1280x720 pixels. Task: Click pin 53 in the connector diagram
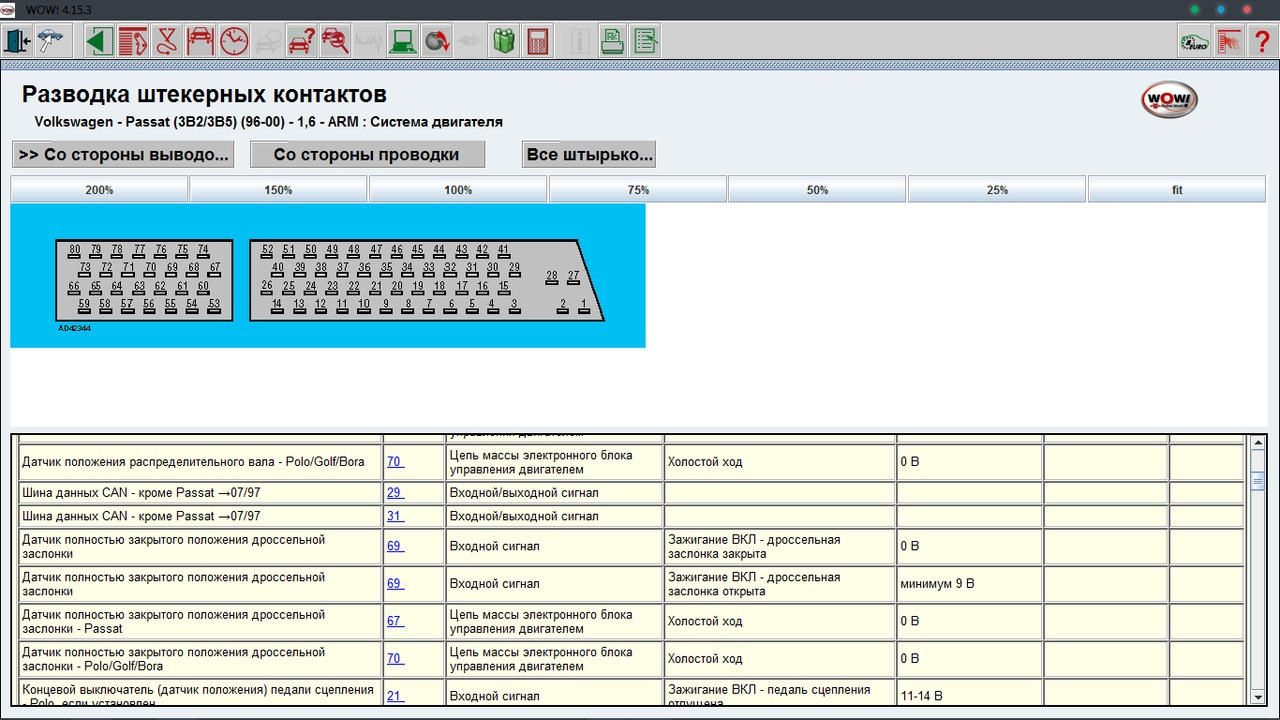(213, 305)
